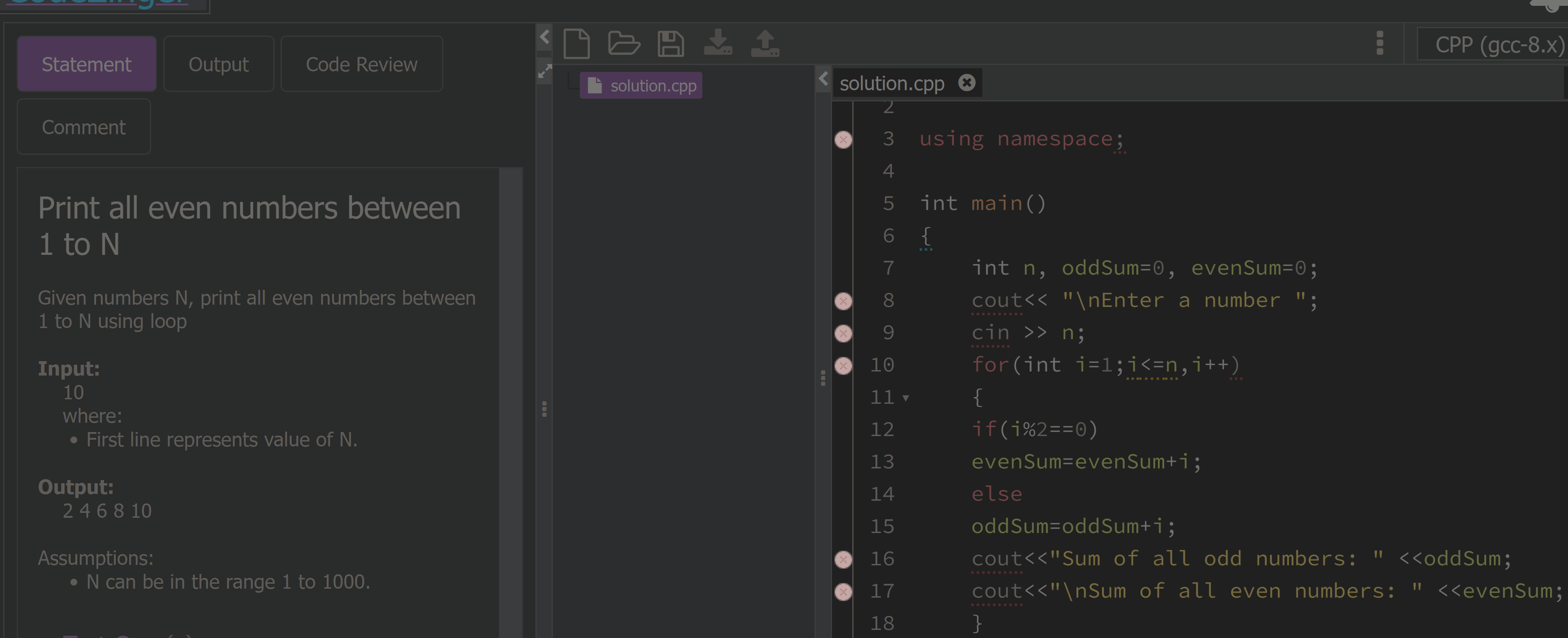Screen dimensions: 1568x638
Task: Click the error marker on line 3
Action: (843, 140)
